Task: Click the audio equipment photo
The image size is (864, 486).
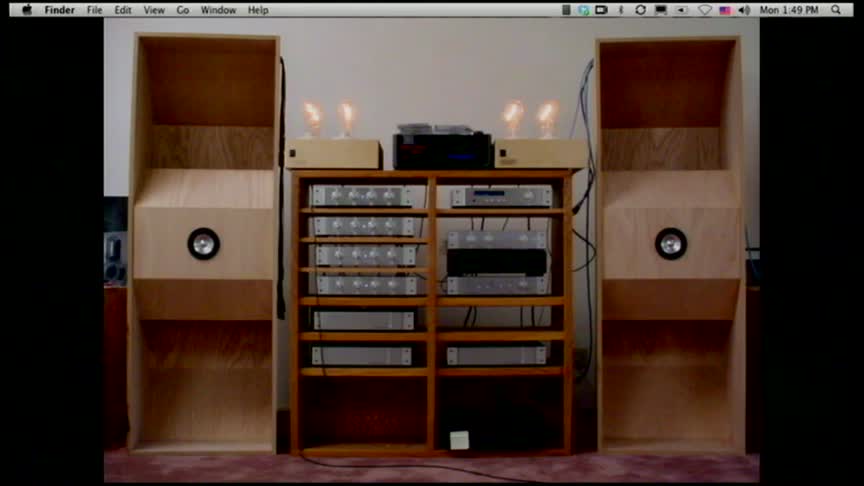Action: tap(431, 250)
